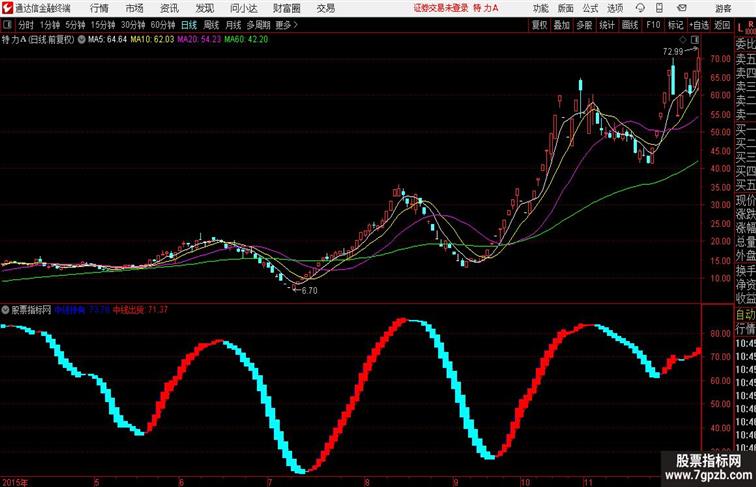
Task: Toggle the 叠加 overlay option
Action: point(562,25)
